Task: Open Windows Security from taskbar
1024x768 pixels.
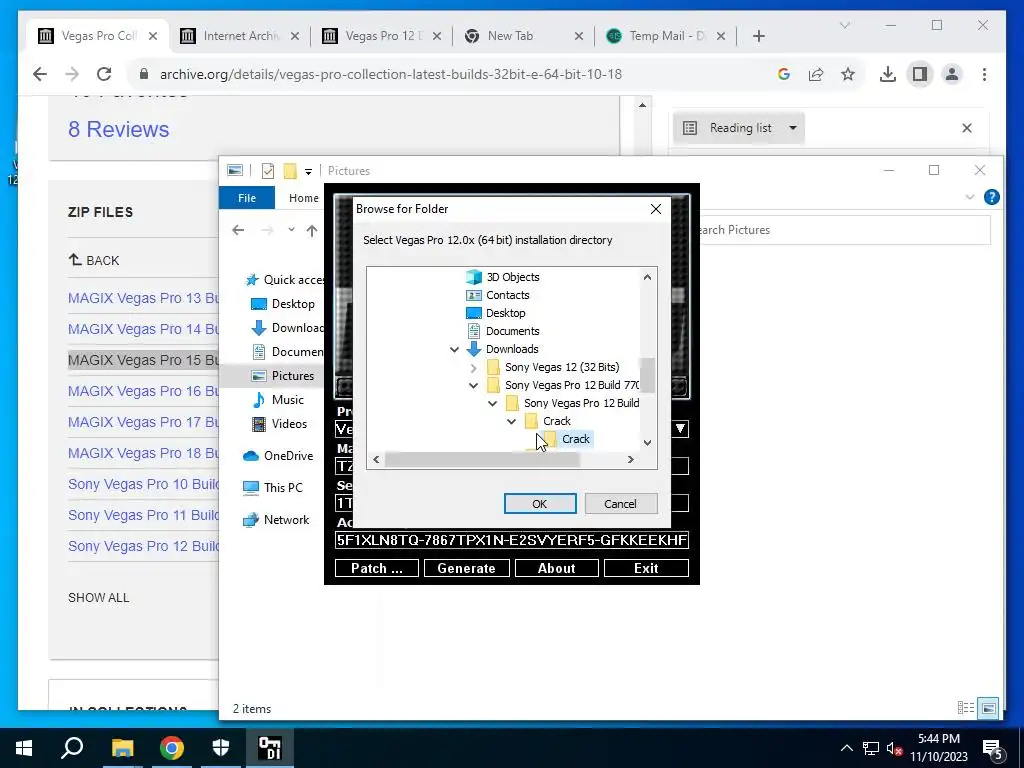Action: pyautogui.click(x=221, y=748)
